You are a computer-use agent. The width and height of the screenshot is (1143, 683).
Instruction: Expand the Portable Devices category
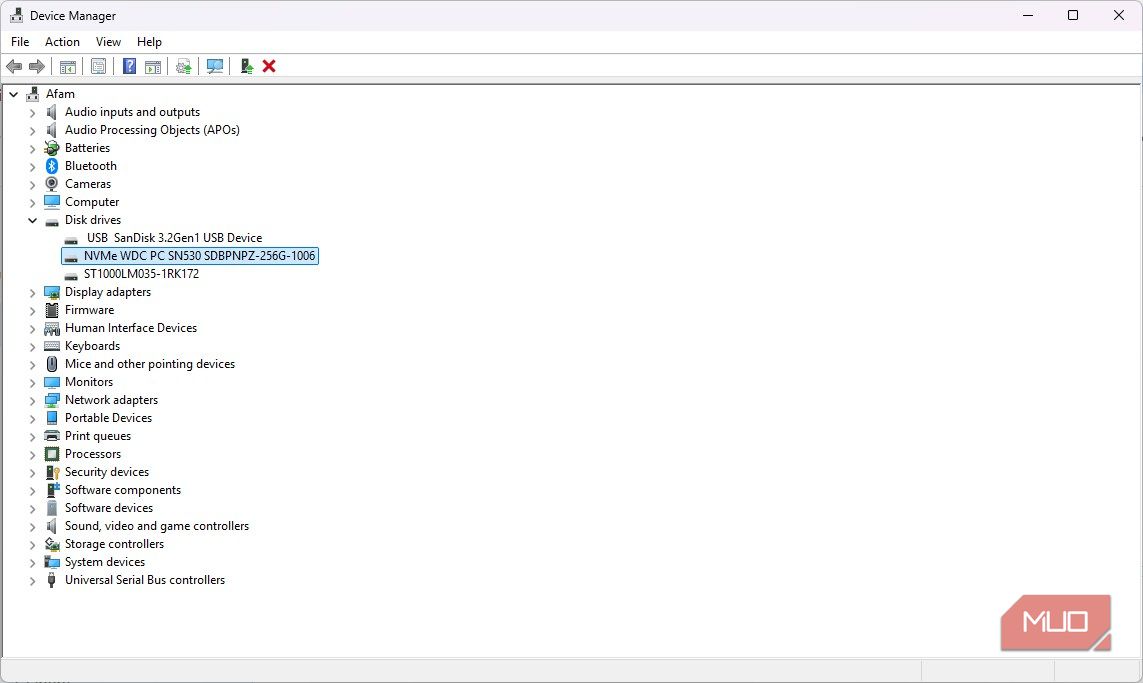pyautogui.click(x=32, y=418)
